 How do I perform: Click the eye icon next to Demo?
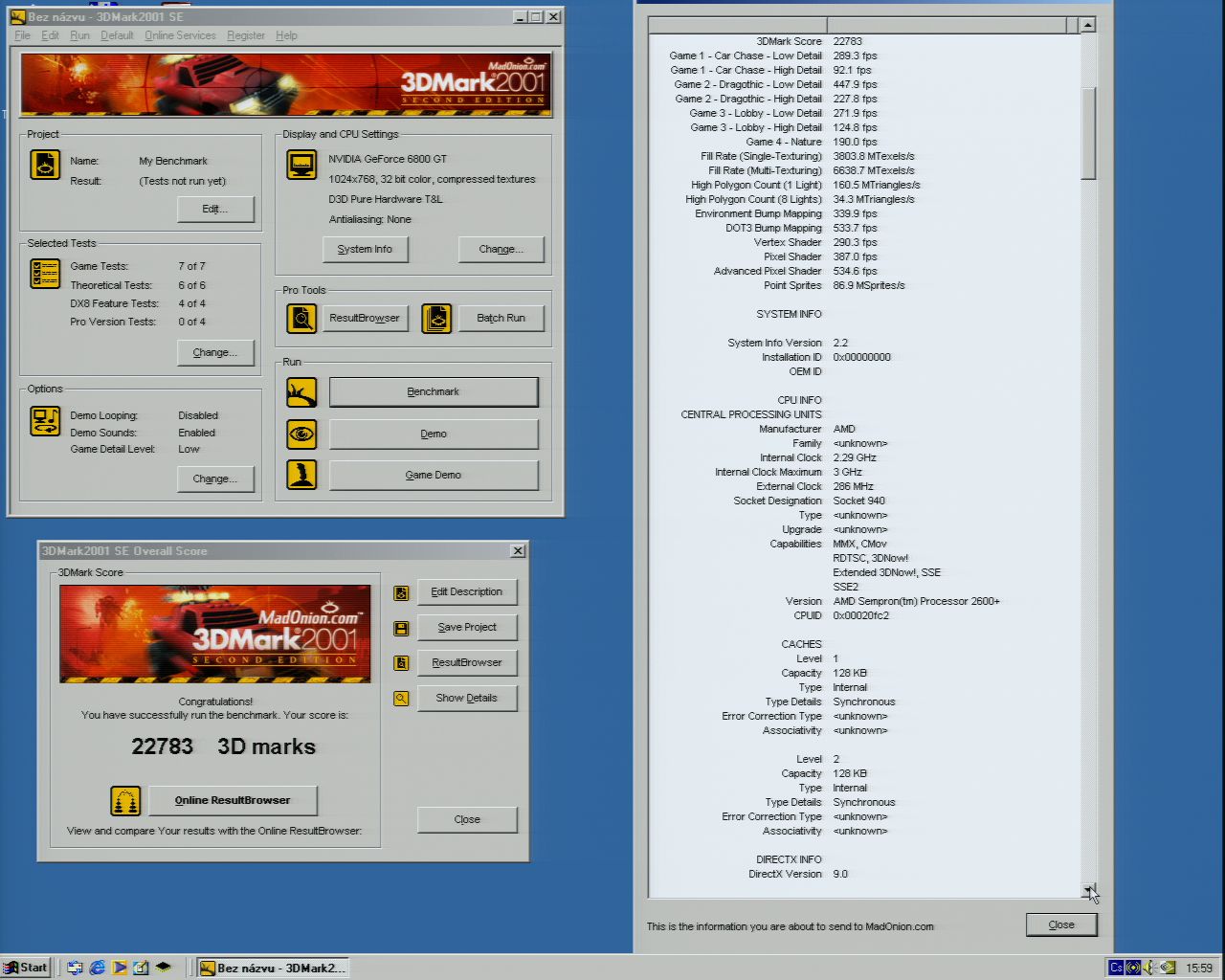click(301, 434)
